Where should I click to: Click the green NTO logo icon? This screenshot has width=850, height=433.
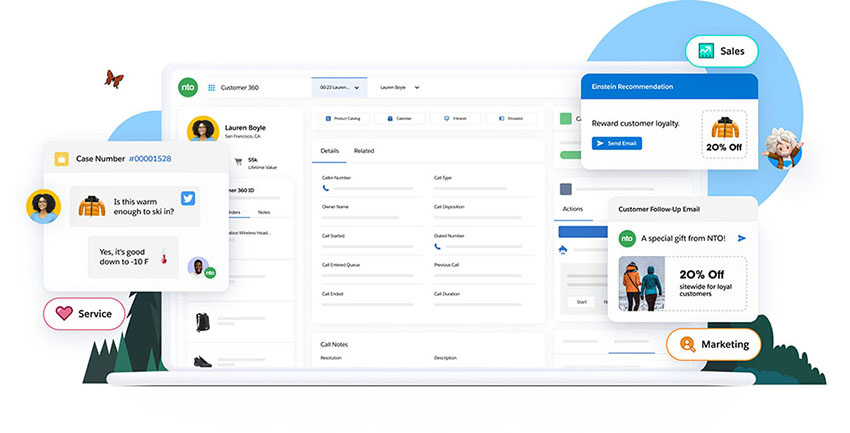187,87
